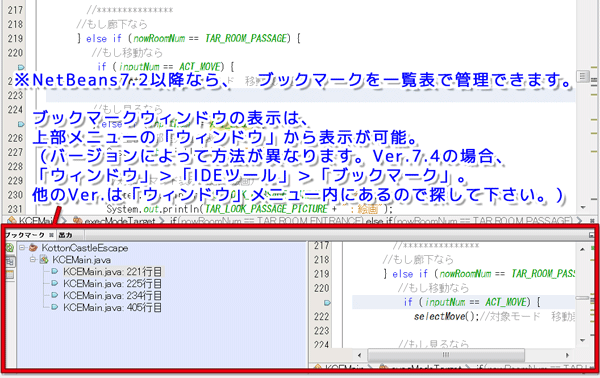Viewport: 600px width, 378px height.
Task: Click the preview pane vertical scrollbar up arrow
Action: pos(582,249)
